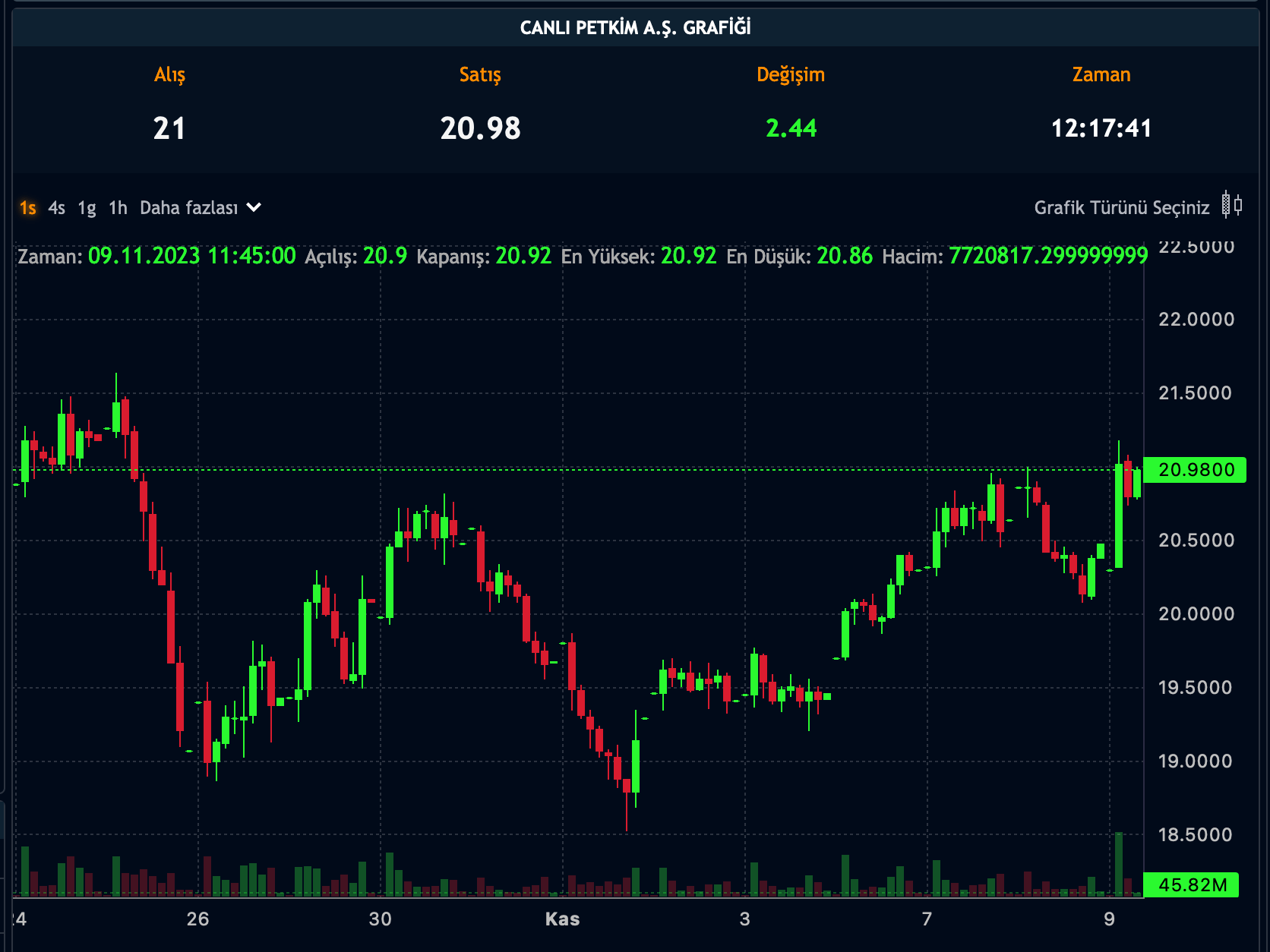Click the 30 date label on time axis

coord(381,919)
